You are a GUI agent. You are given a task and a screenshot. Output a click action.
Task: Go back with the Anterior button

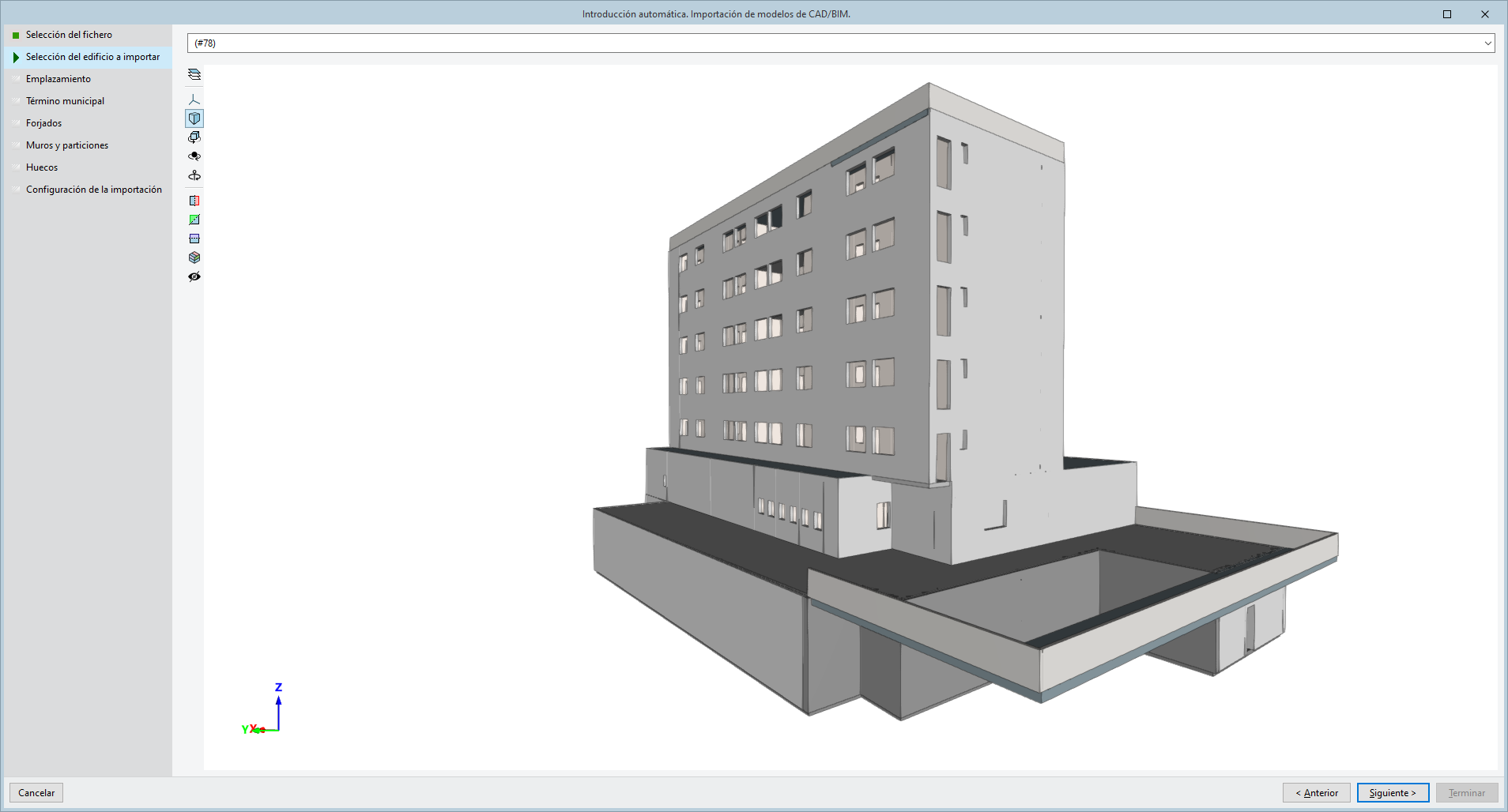(1317, 793)
